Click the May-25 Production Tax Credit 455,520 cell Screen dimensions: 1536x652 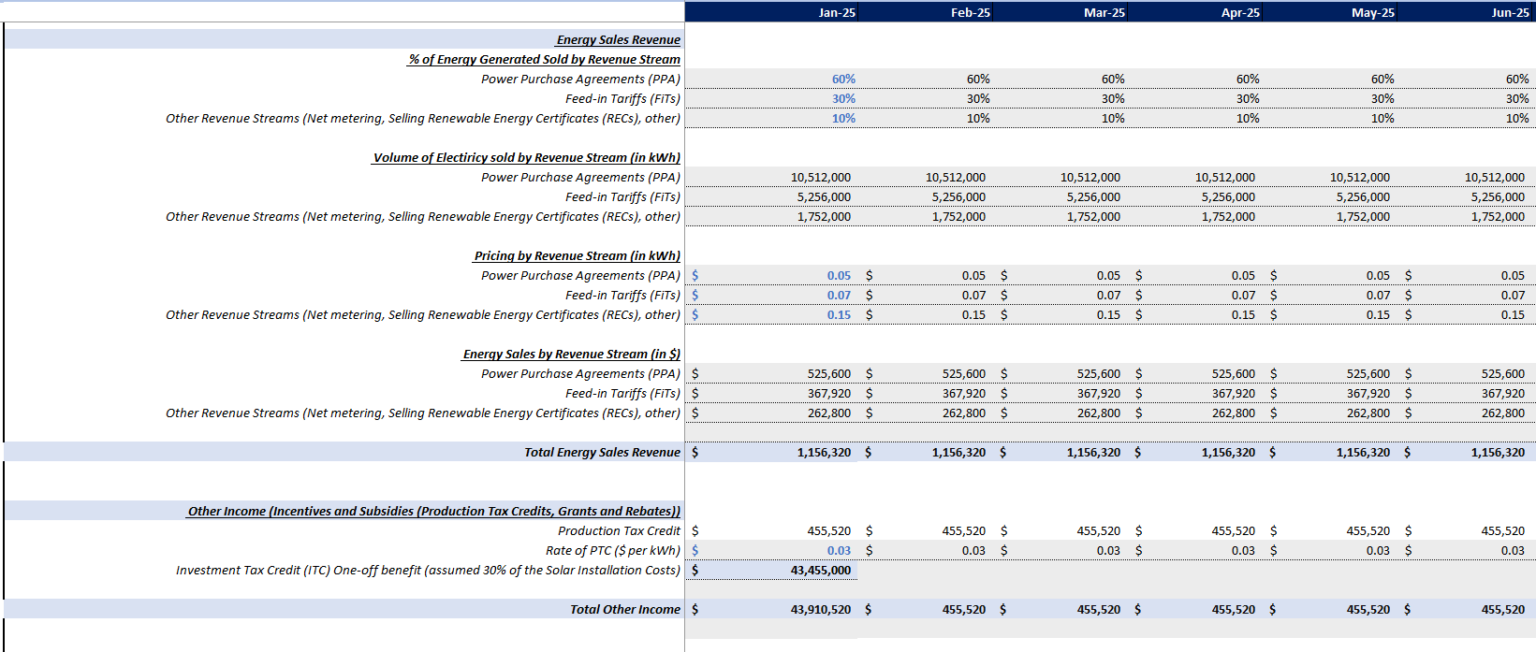tap(1331, 531)
